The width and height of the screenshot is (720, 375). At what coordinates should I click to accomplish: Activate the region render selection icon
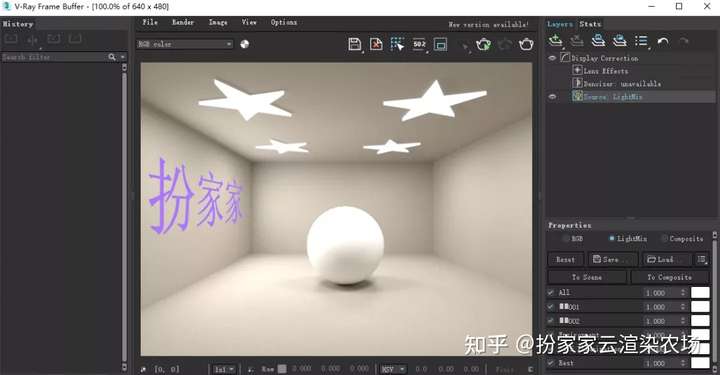pos(397,44)
